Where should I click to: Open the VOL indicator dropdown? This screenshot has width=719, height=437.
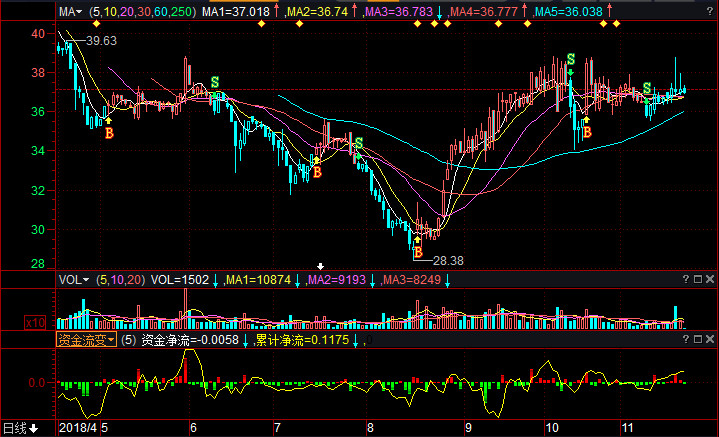click(x=73, y=280)
